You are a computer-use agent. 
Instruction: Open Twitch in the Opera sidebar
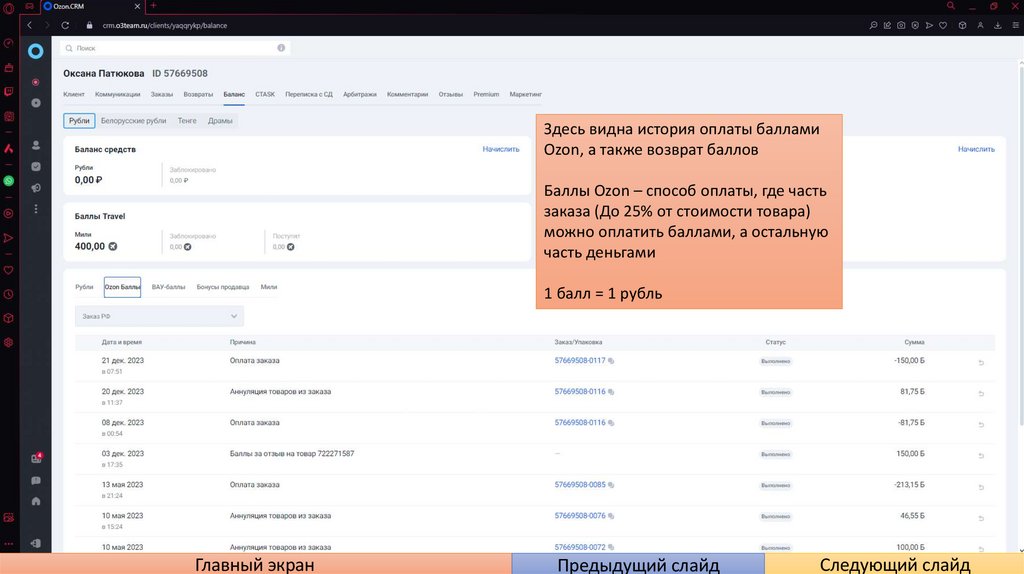pos(8,91)
